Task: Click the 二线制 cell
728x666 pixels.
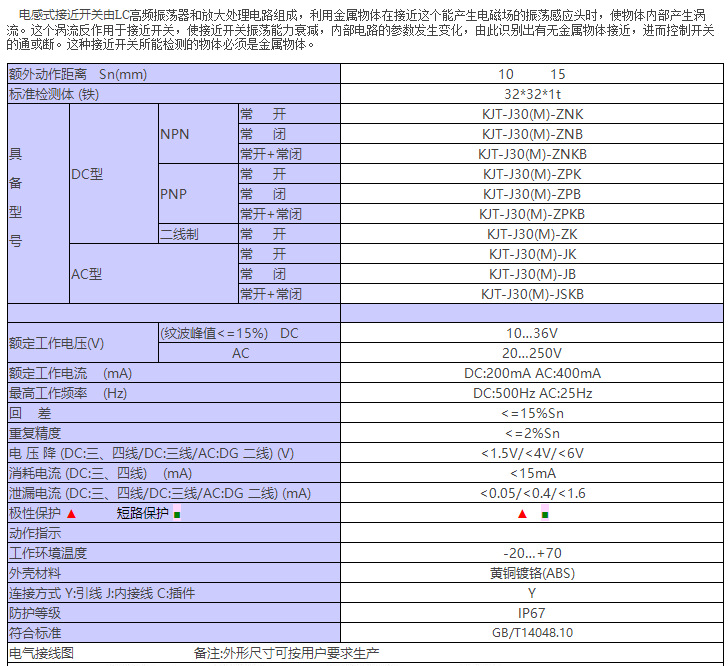Action: [x=198, y=234]
